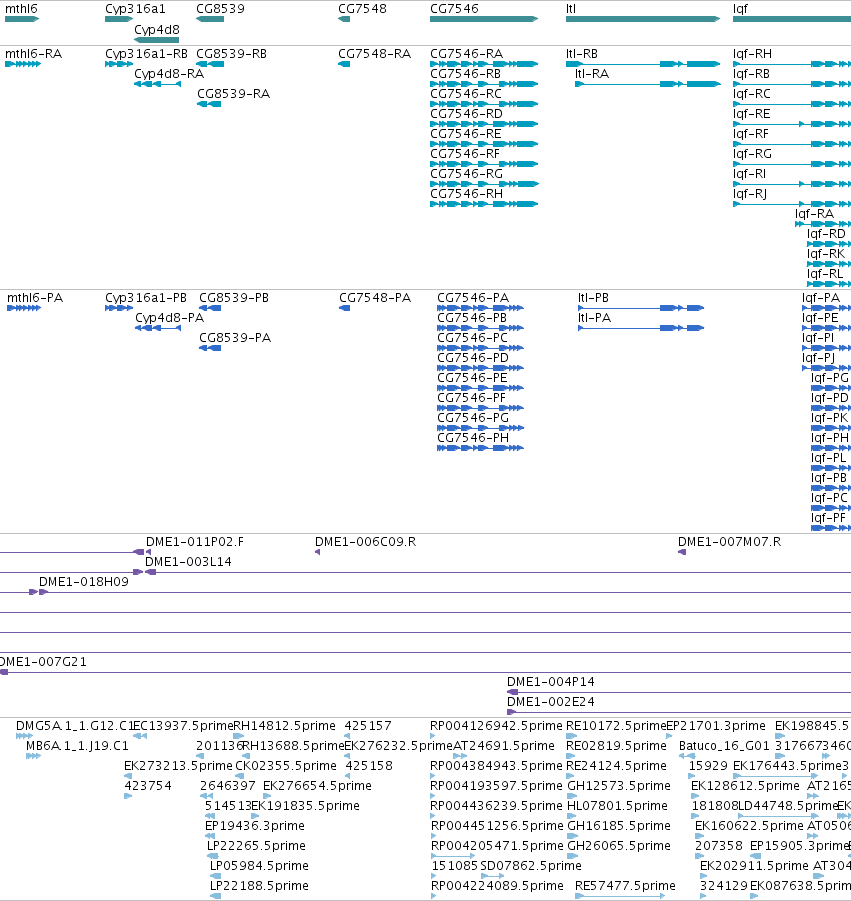Click the LP22188.5prime EST label
This screenshot has height=901, width=851.
tap(259, 886)
